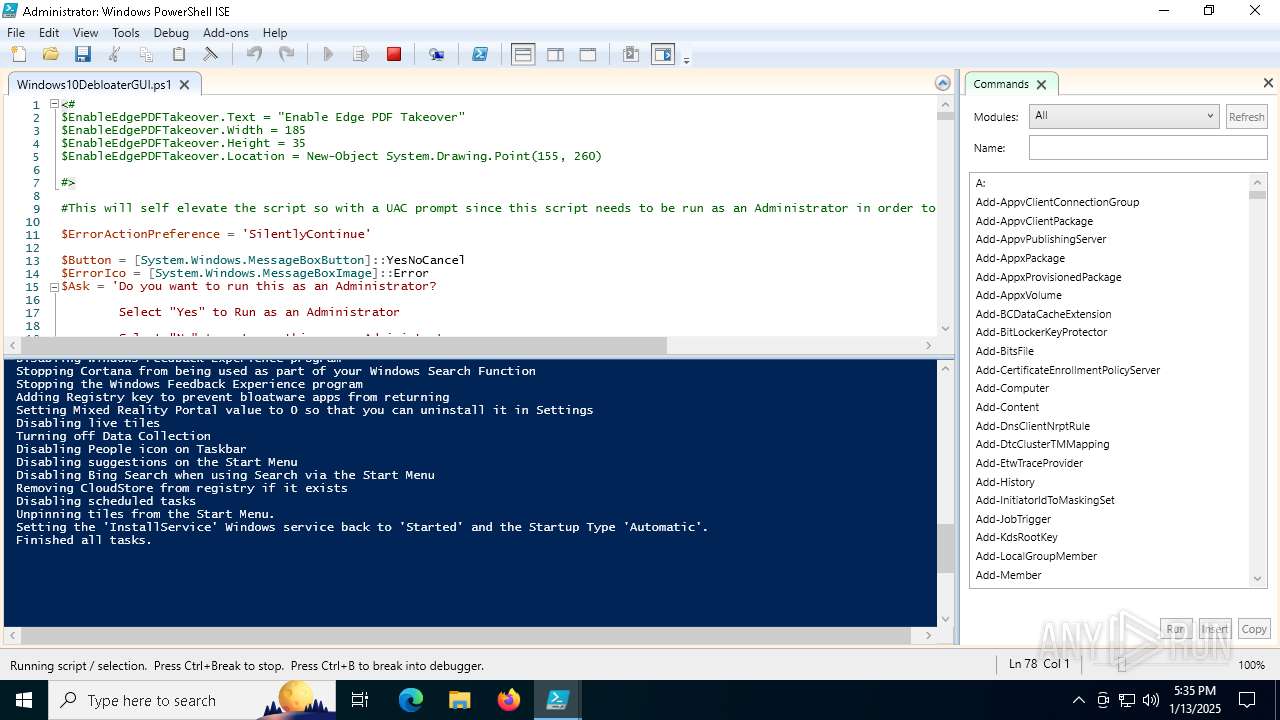Click the commands list scroll up arrow

[1258, 183]
